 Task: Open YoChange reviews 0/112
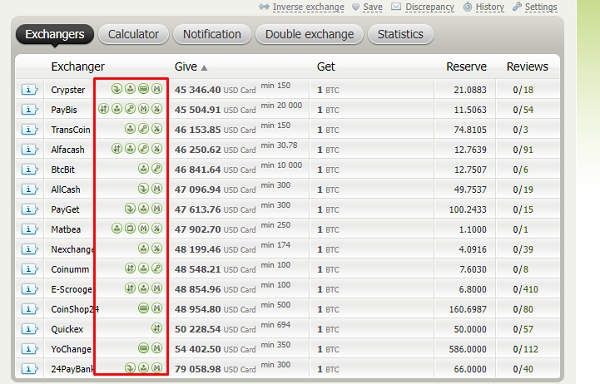tap(525, 349)
